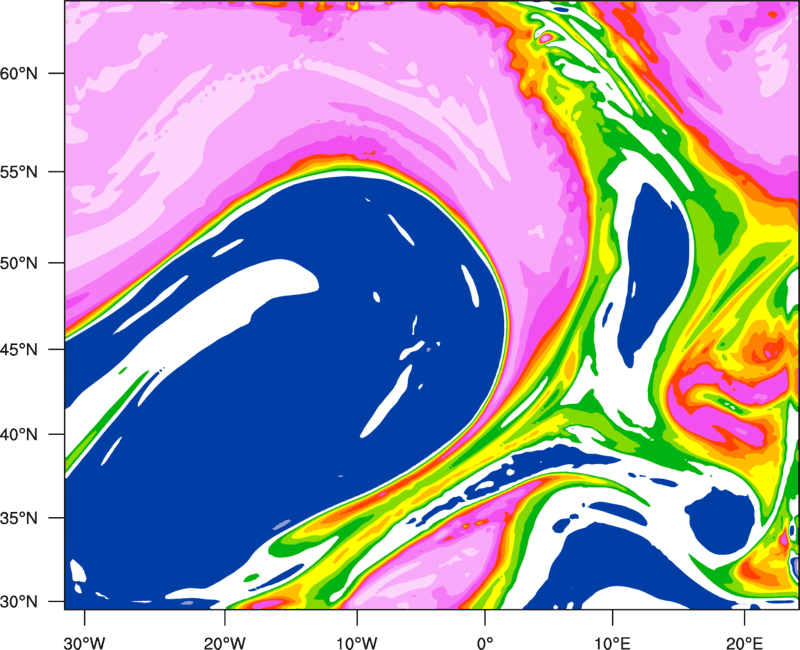This screenshot has width=800, height=650.
Task: Click the 20°E longitude label
Action: 744,643
